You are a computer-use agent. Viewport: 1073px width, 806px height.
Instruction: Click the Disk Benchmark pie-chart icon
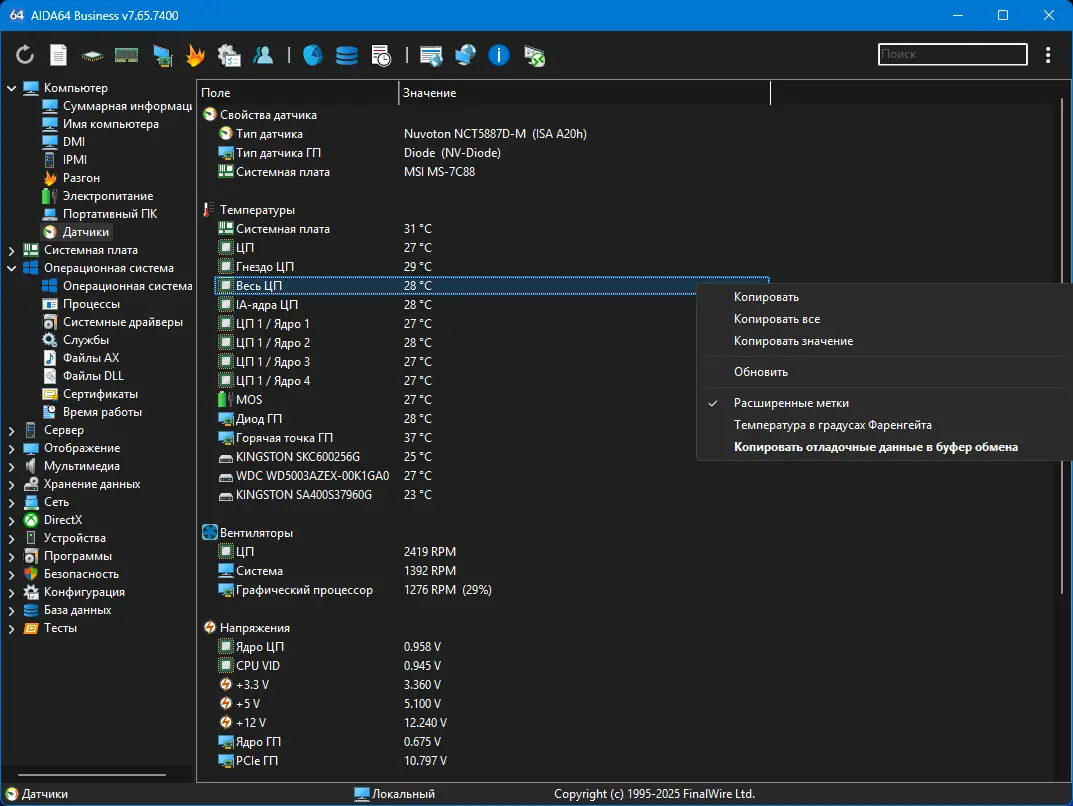pos(312,55)
